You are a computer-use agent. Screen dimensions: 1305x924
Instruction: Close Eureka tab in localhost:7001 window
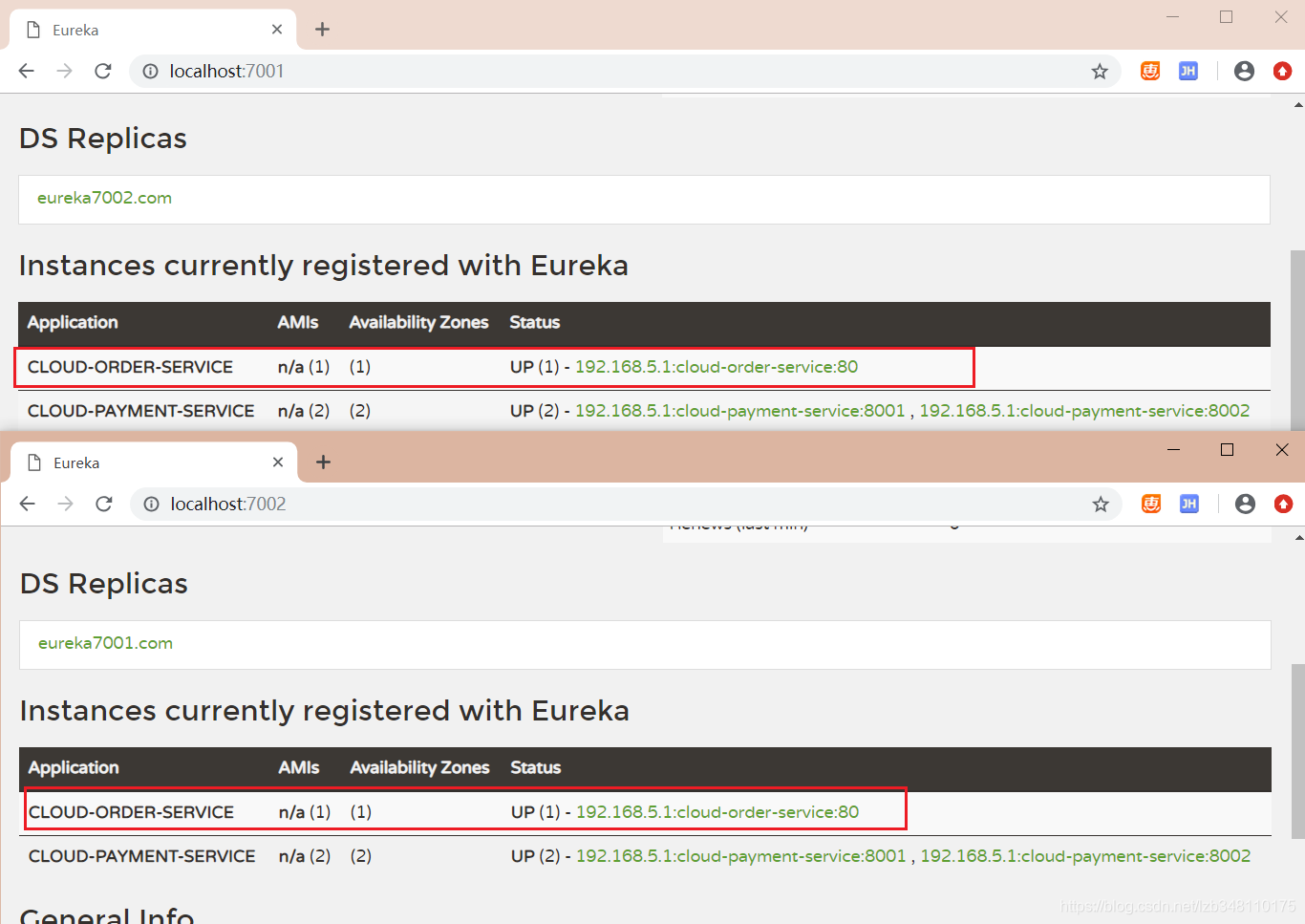pos(277,30)
